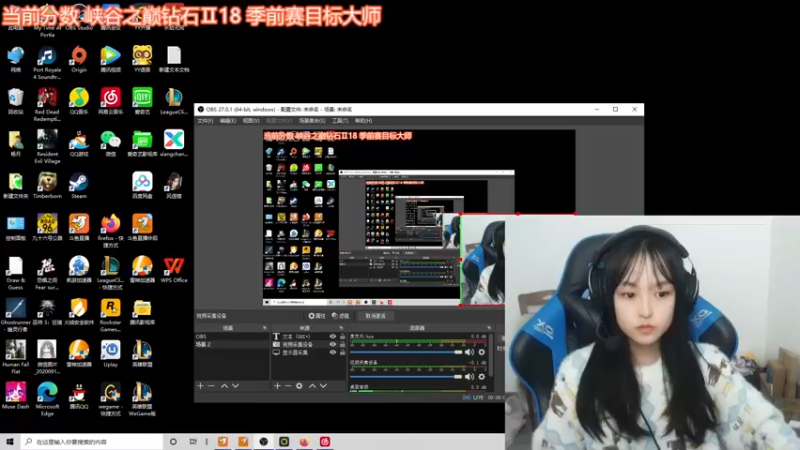Viewport: 800px width, 450px height.
Task: Toggle visibility of the display capture source
Action: click(333, 352)
